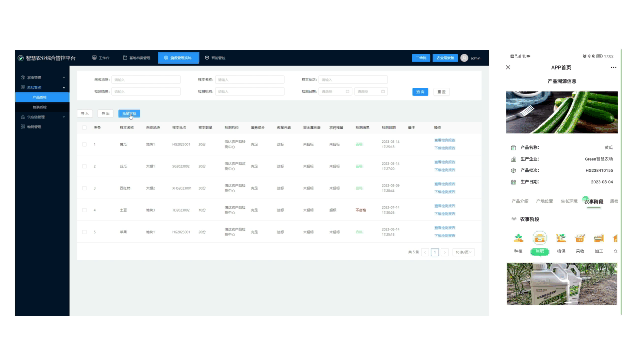Image resolution: width=640 pixels, height=360 pixels.
Task: Switch to the highlighted blue top navigation tab
Action: point(178,58)
